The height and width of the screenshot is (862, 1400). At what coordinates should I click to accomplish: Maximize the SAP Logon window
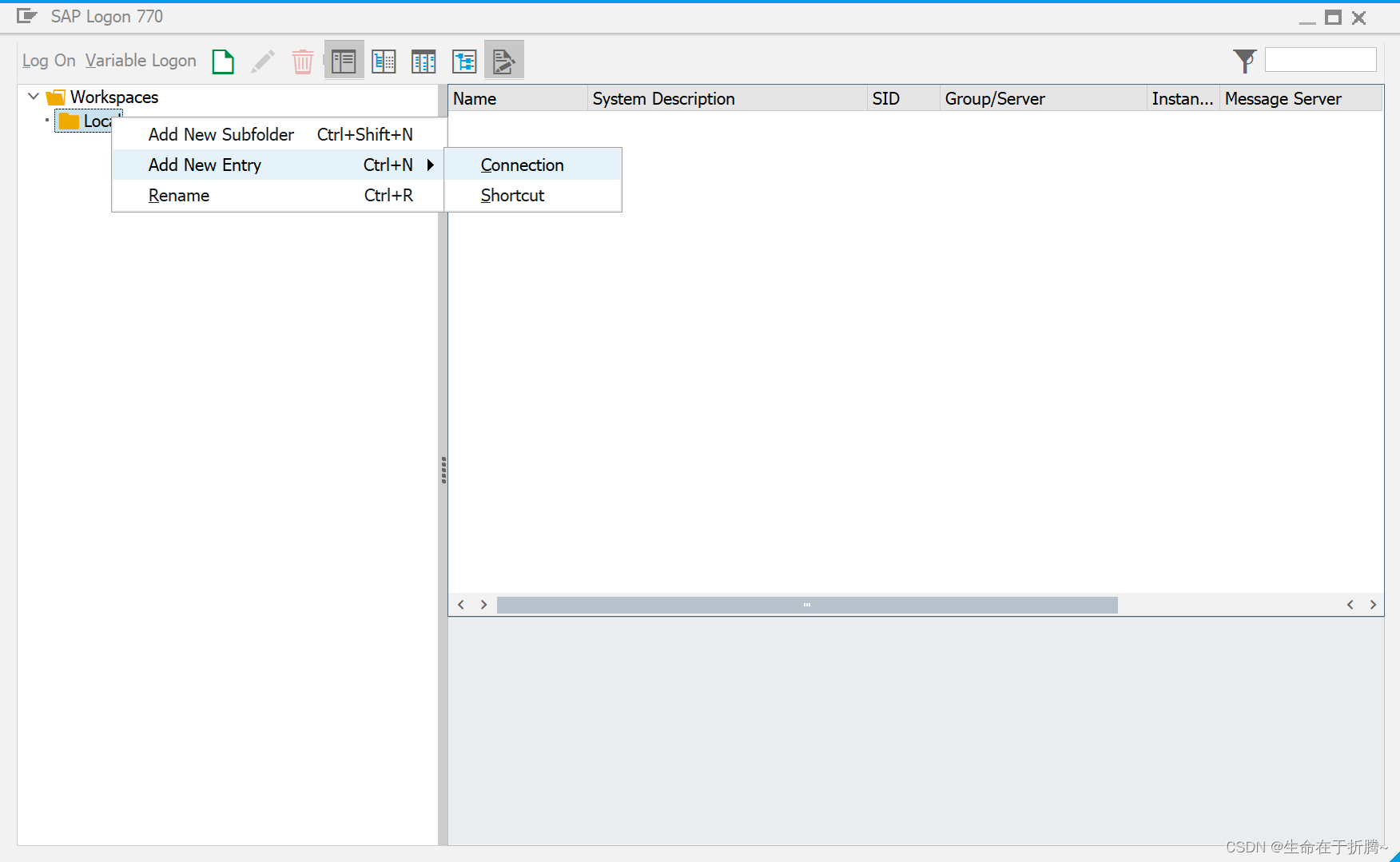(1333, 18)
